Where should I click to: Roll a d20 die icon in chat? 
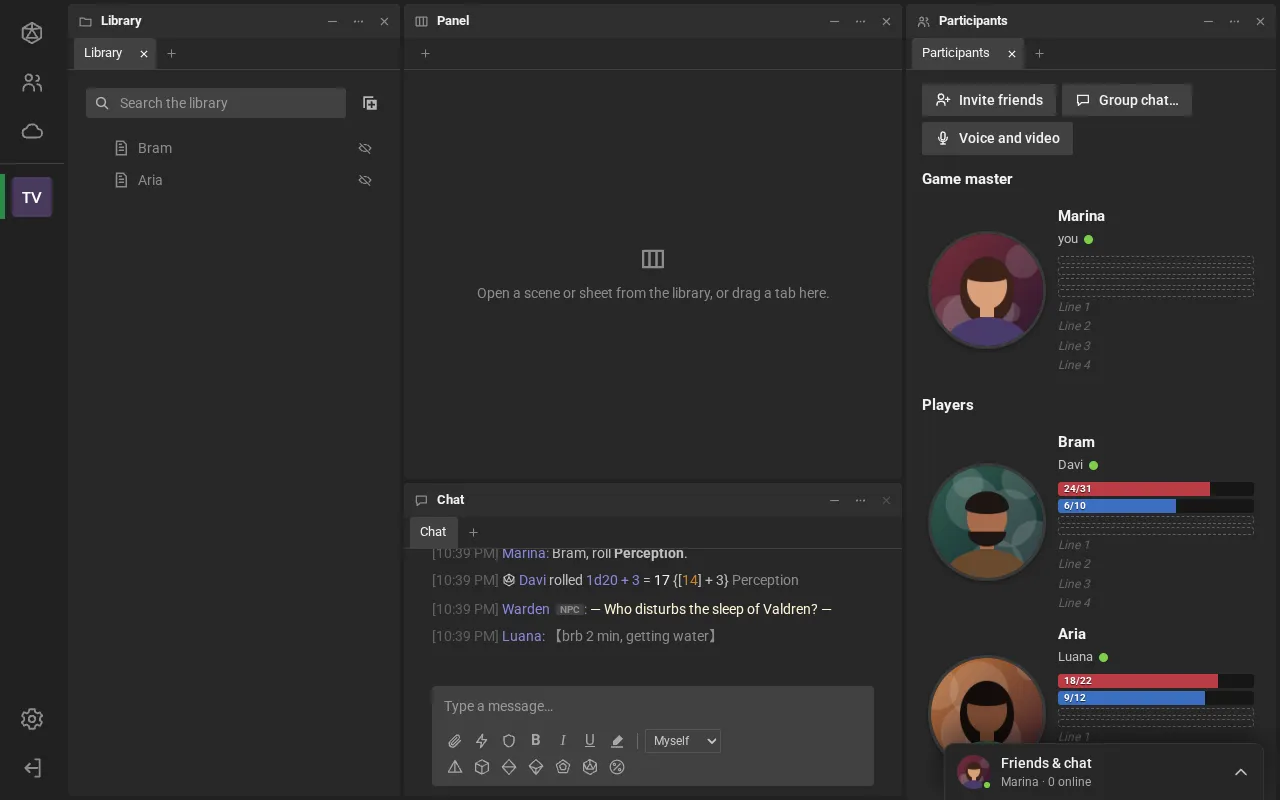point(590,767)
